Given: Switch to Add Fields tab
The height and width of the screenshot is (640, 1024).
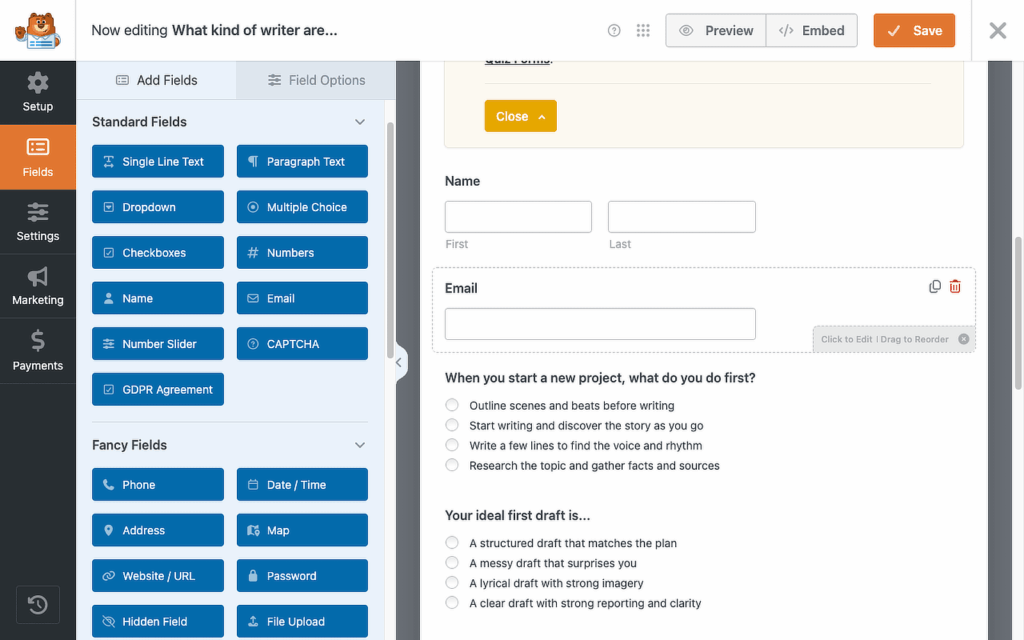Looking at the screenshot, I should 157,80.
